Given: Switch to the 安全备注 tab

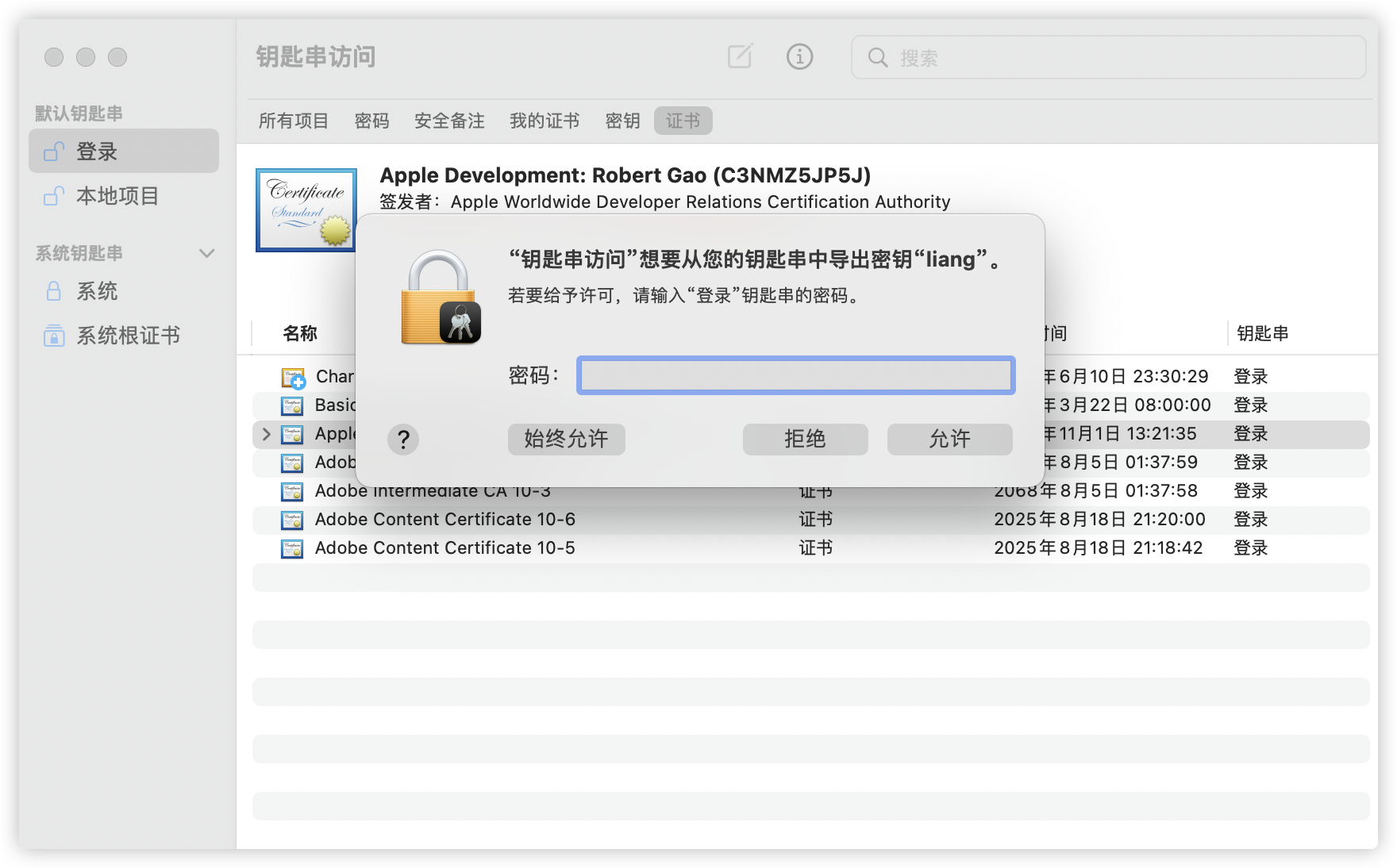Looking at the screenshot, I should coord(449,121).
